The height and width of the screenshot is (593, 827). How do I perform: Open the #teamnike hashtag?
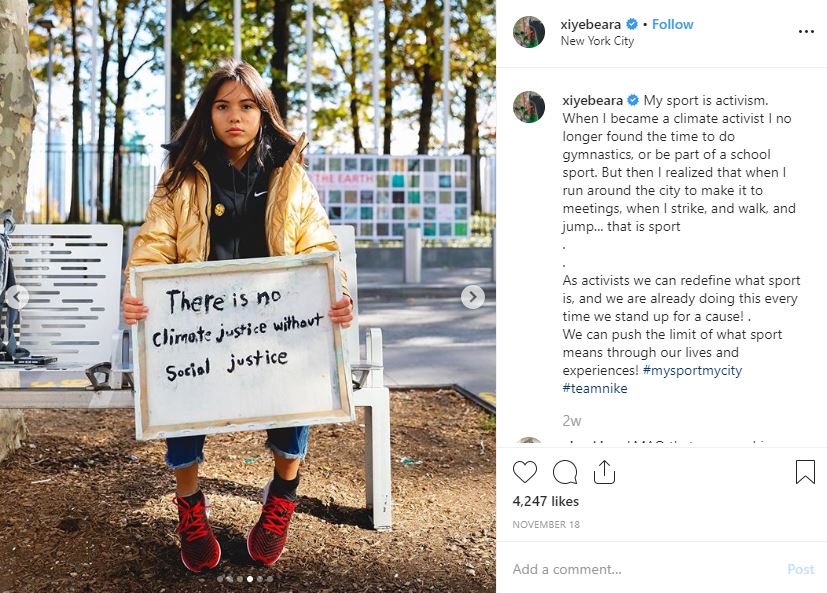[x=595, y=388]
